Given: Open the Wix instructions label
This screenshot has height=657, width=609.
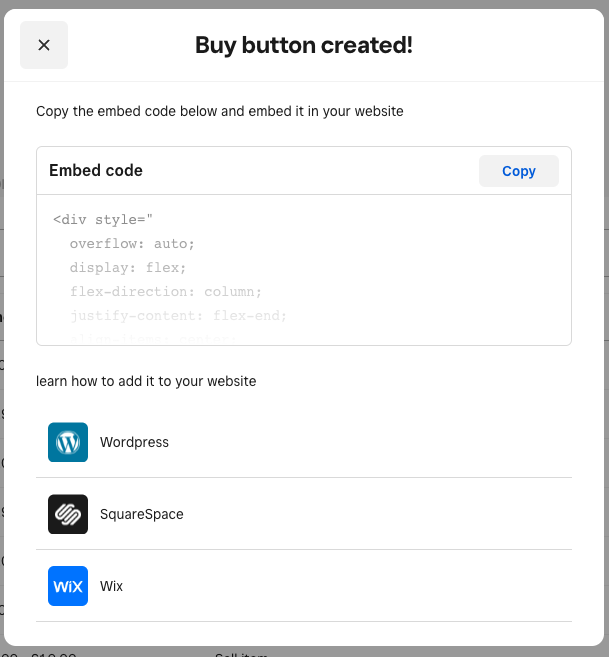Looking at the screenshot, I should (111, 586).
